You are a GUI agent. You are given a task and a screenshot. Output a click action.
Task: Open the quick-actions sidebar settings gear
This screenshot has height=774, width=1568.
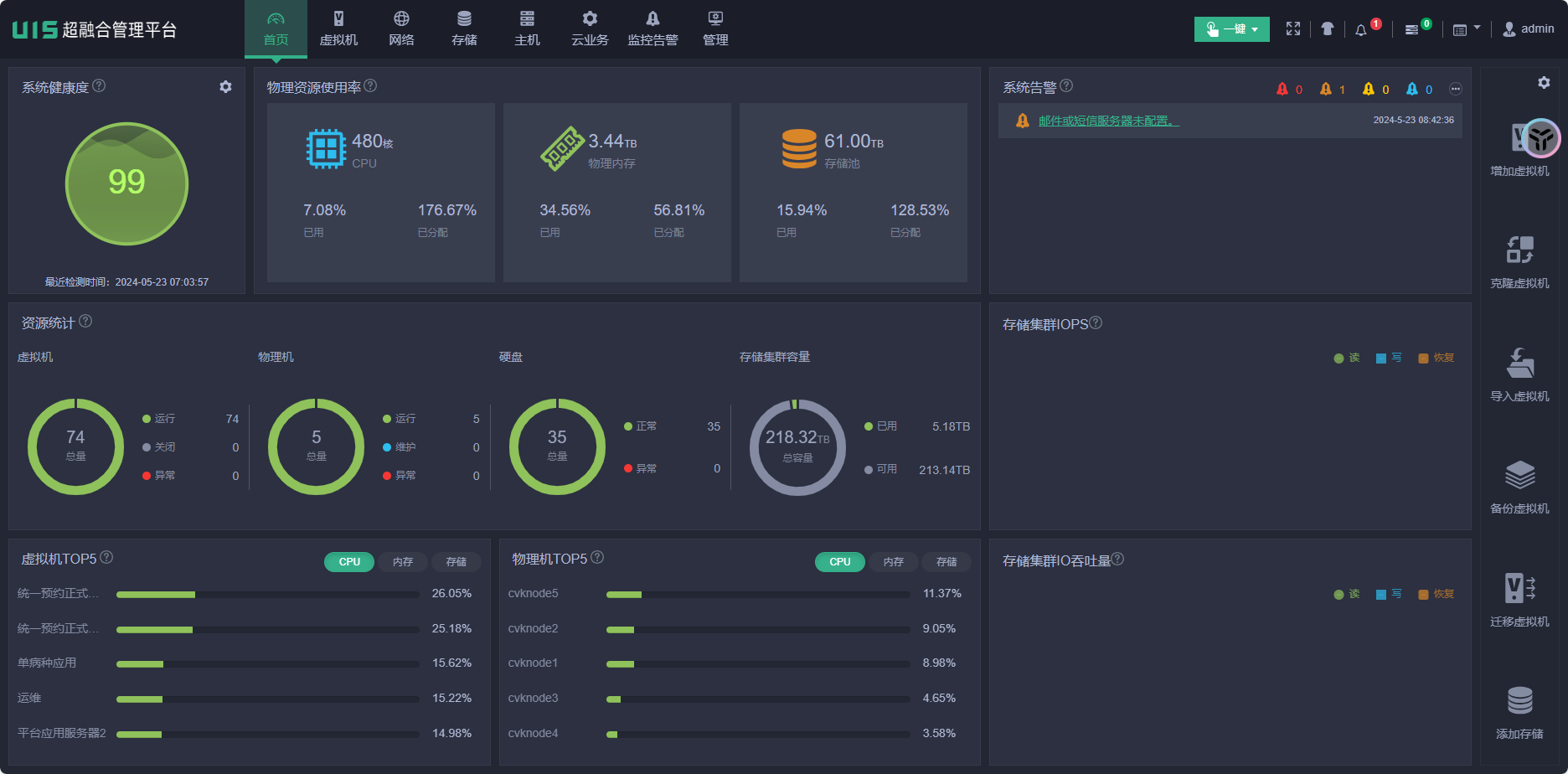tap(1544, 82)
